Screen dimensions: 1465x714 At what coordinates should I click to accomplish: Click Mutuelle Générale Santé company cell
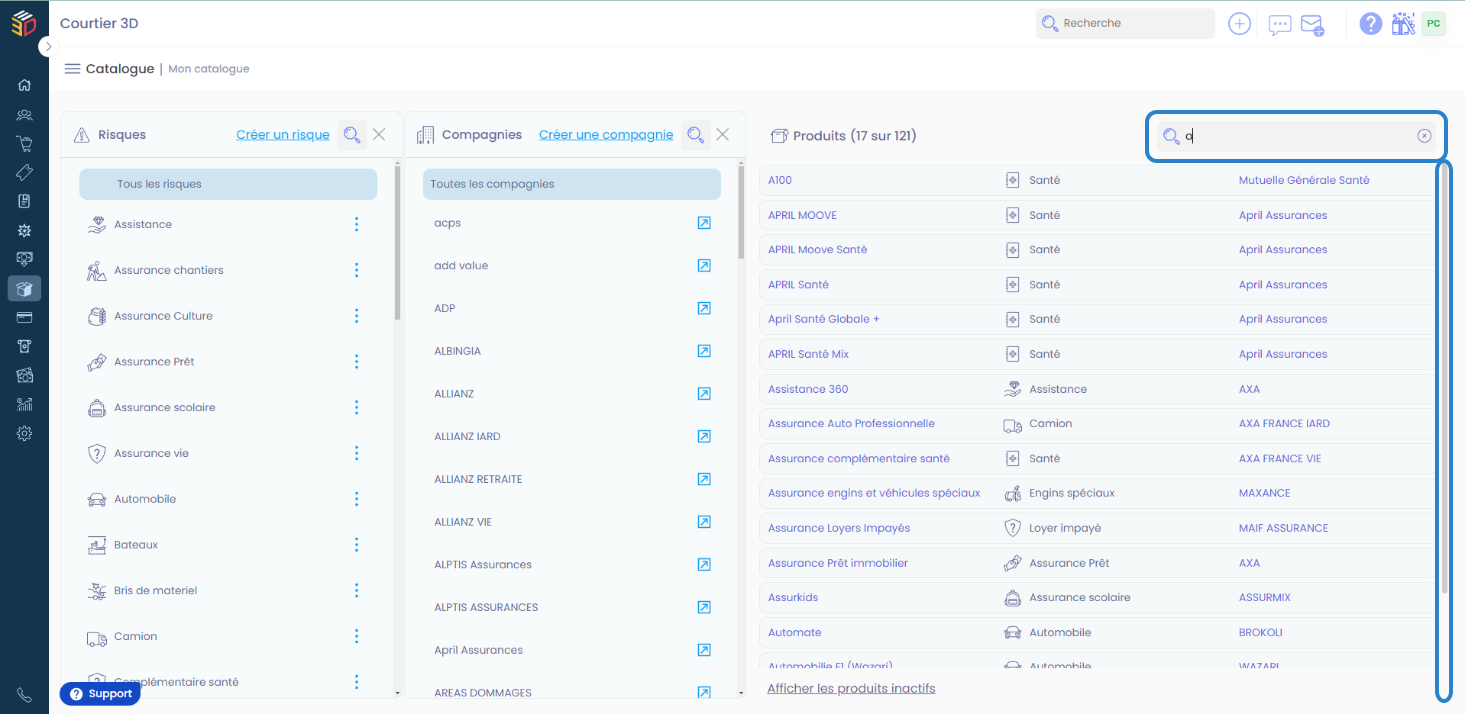point(1304,180)
